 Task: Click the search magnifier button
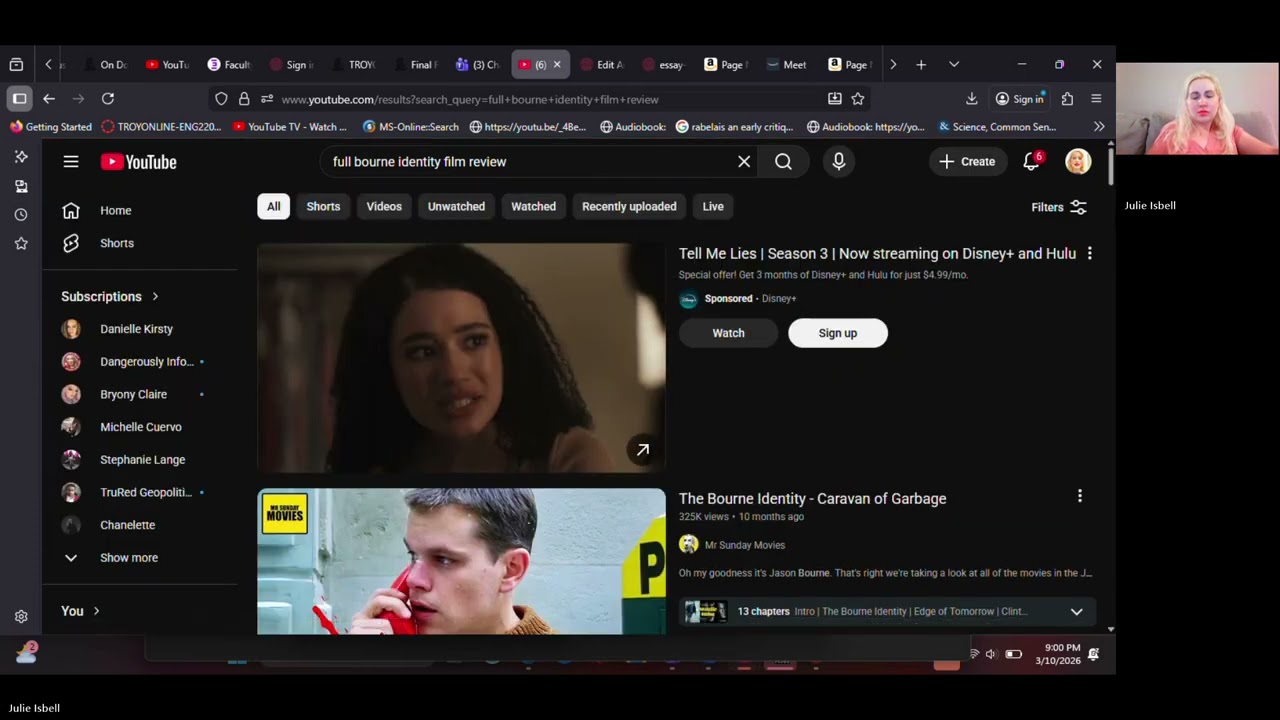tap(783, 162)
